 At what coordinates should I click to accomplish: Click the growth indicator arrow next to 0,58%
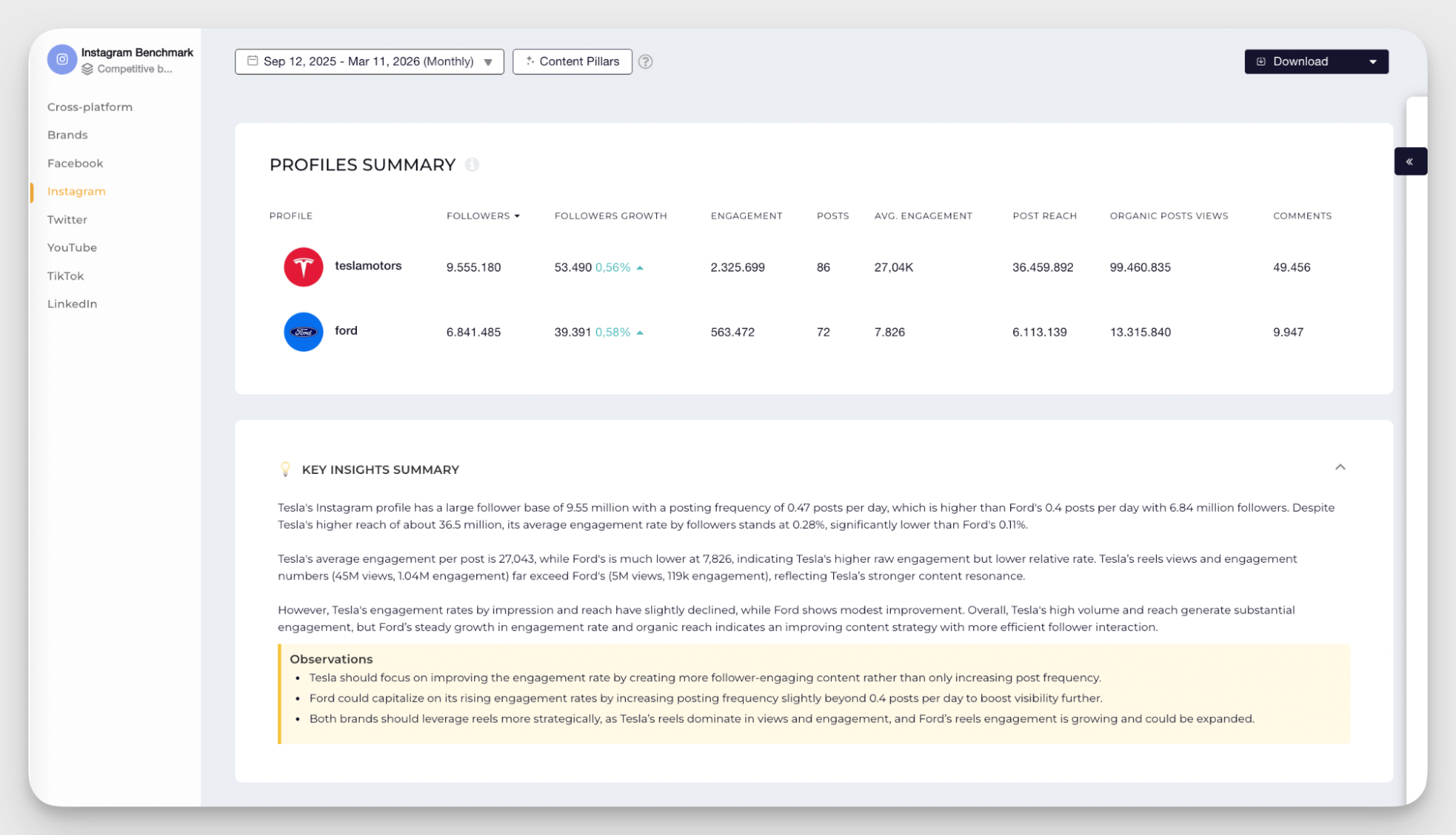tap(640, 332)
